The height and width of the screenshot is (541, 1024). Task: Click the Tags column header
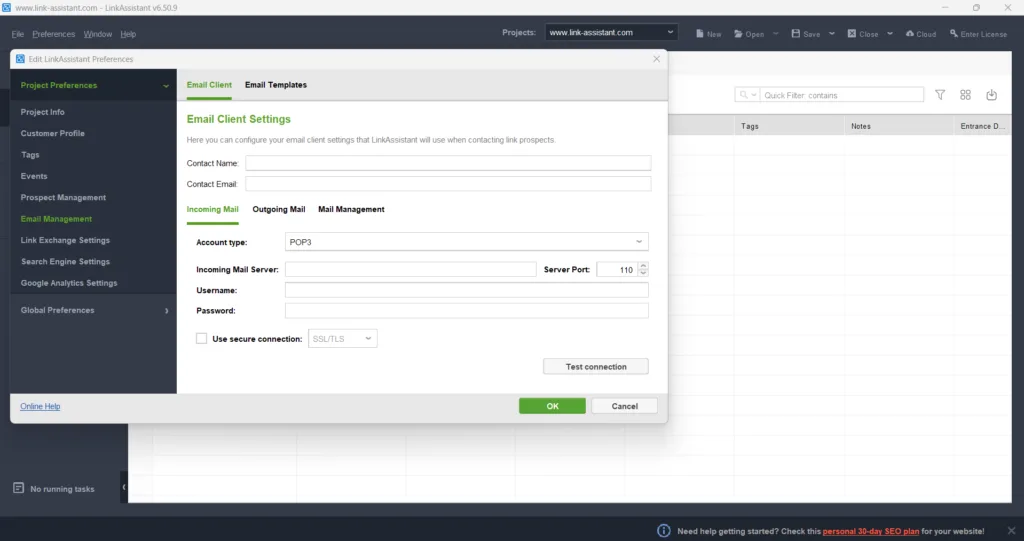tap(789, 125)
